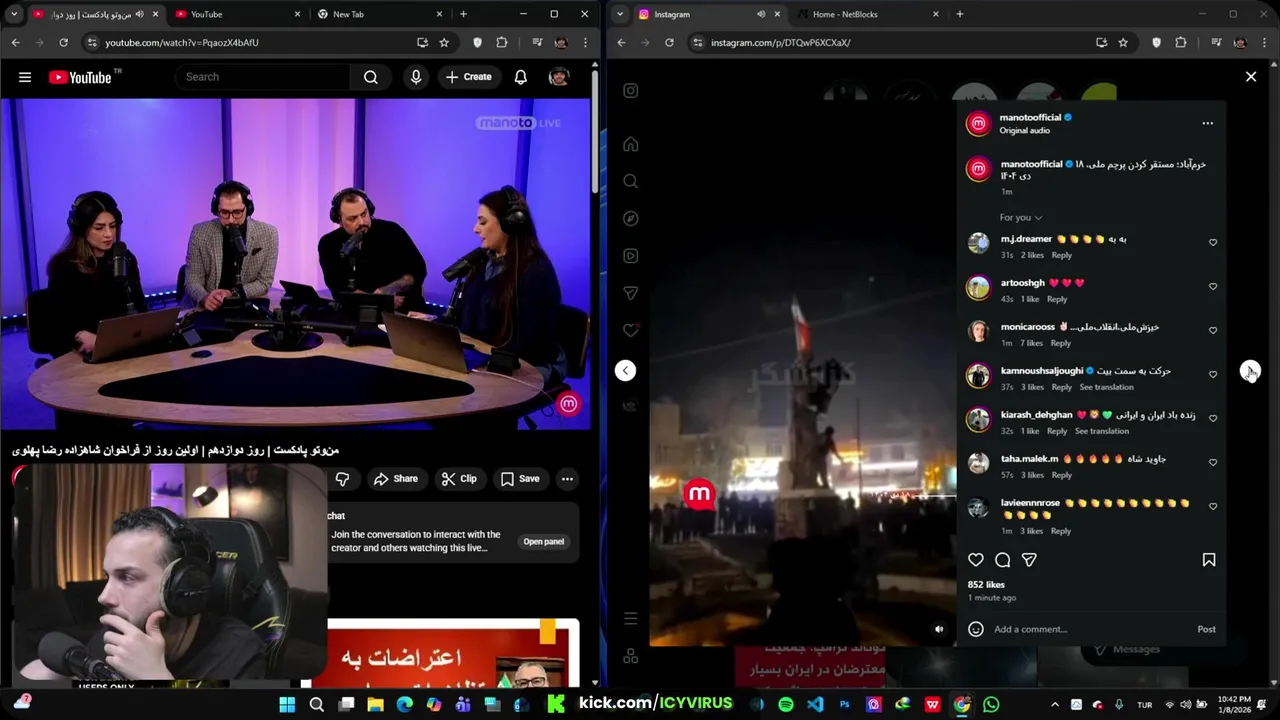Open extensions puzzle icon in YouTube window
Viewport: 1280px width, 720px height.
[x=502, y=43]
